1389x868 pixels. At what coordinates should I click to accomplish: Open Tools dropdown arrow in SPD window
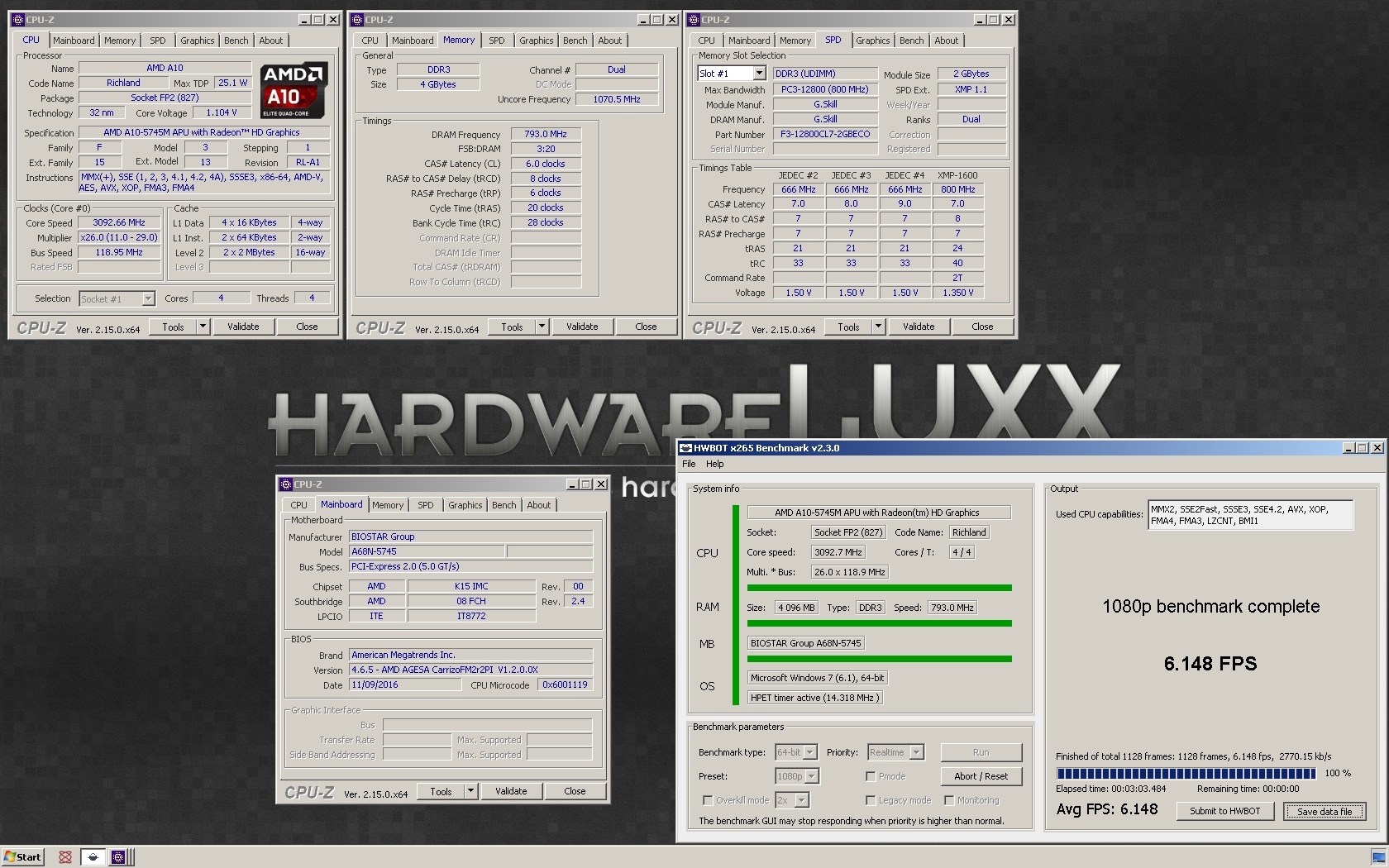click(878, 327)
